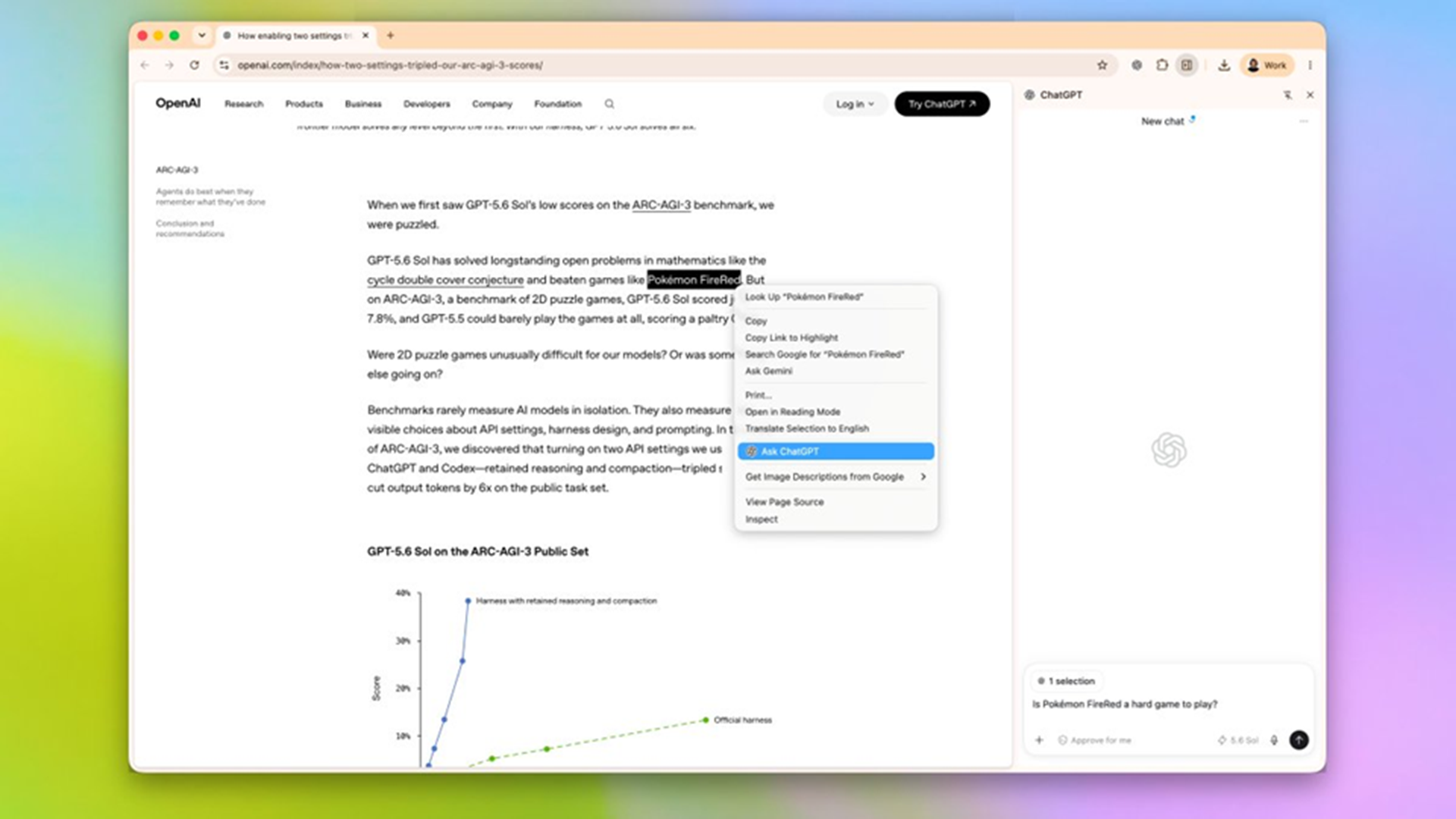The width and height of the screenshot is (1456, 819).
Task: Click the 'Harness with retained reasoning' chart point
Action: click(x=468, y=601)
